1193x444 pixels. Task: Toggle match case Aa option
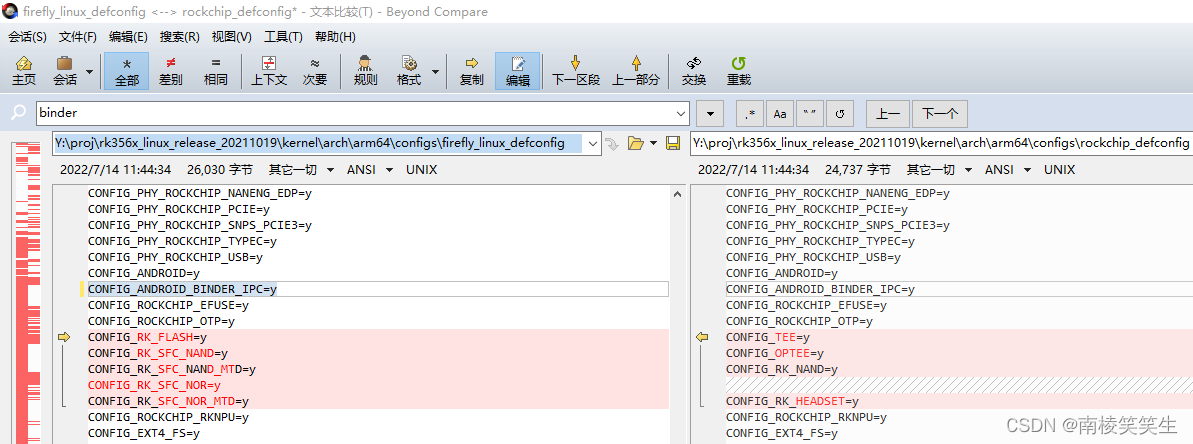click(x=780, y=113)
